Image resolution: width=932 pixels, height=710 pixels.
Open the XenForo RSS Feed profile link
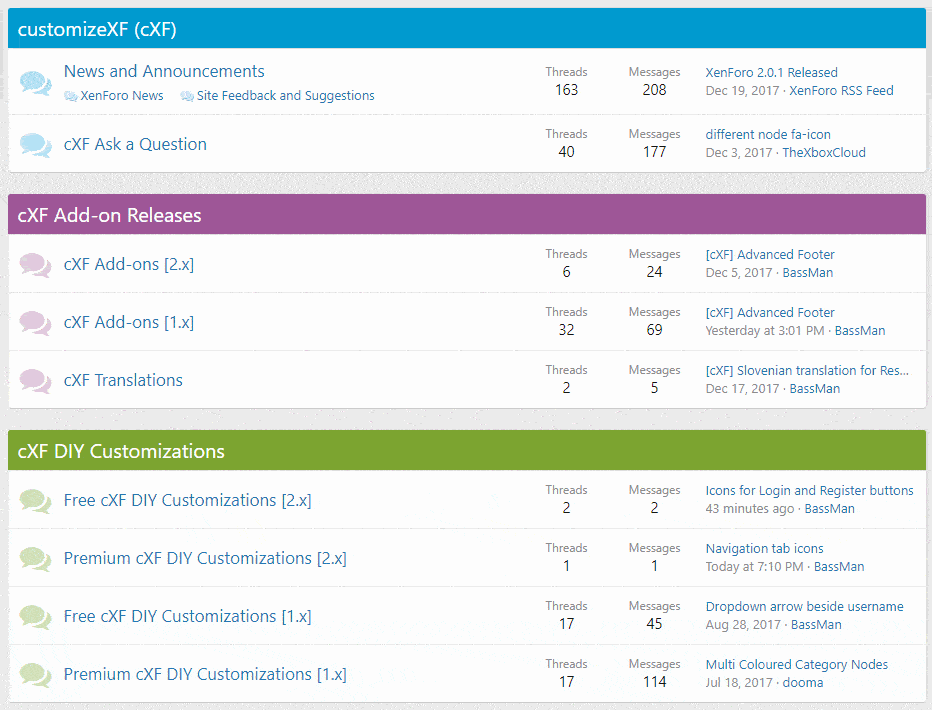tap(841, 90)
